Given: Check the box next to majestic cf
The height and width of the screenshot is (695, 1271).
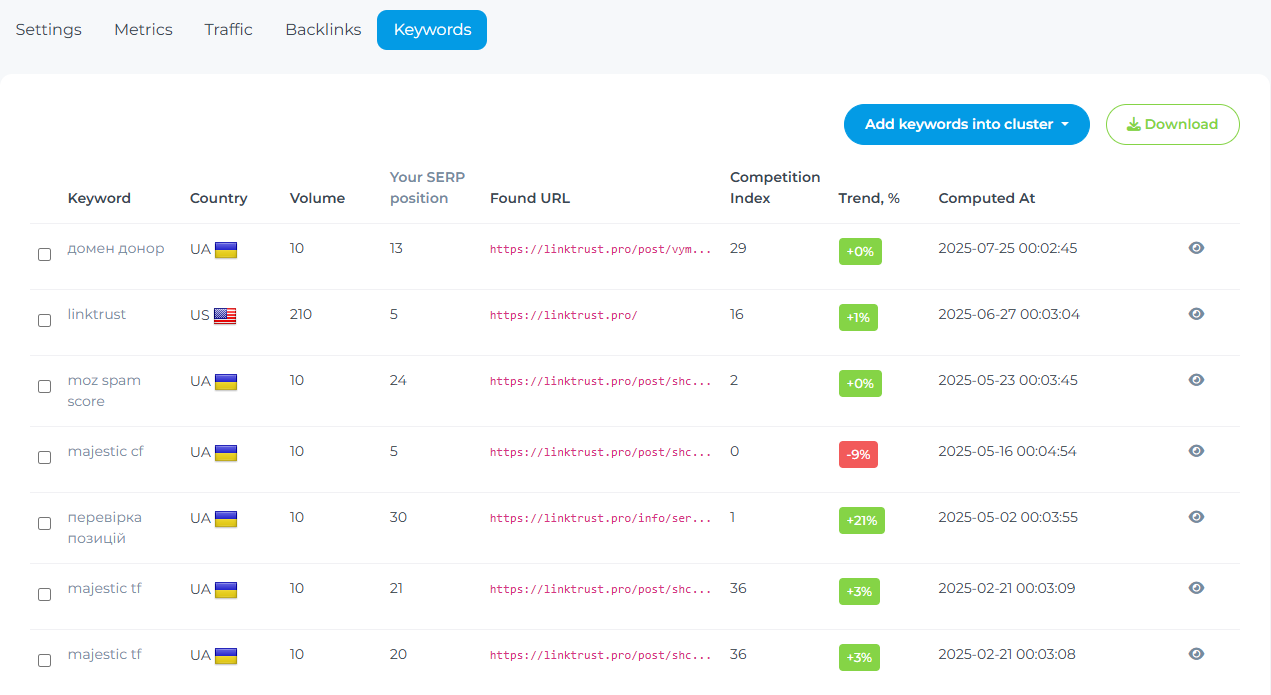Looking at the screenshot, I should pyautogui.click(x=44, y=458).
